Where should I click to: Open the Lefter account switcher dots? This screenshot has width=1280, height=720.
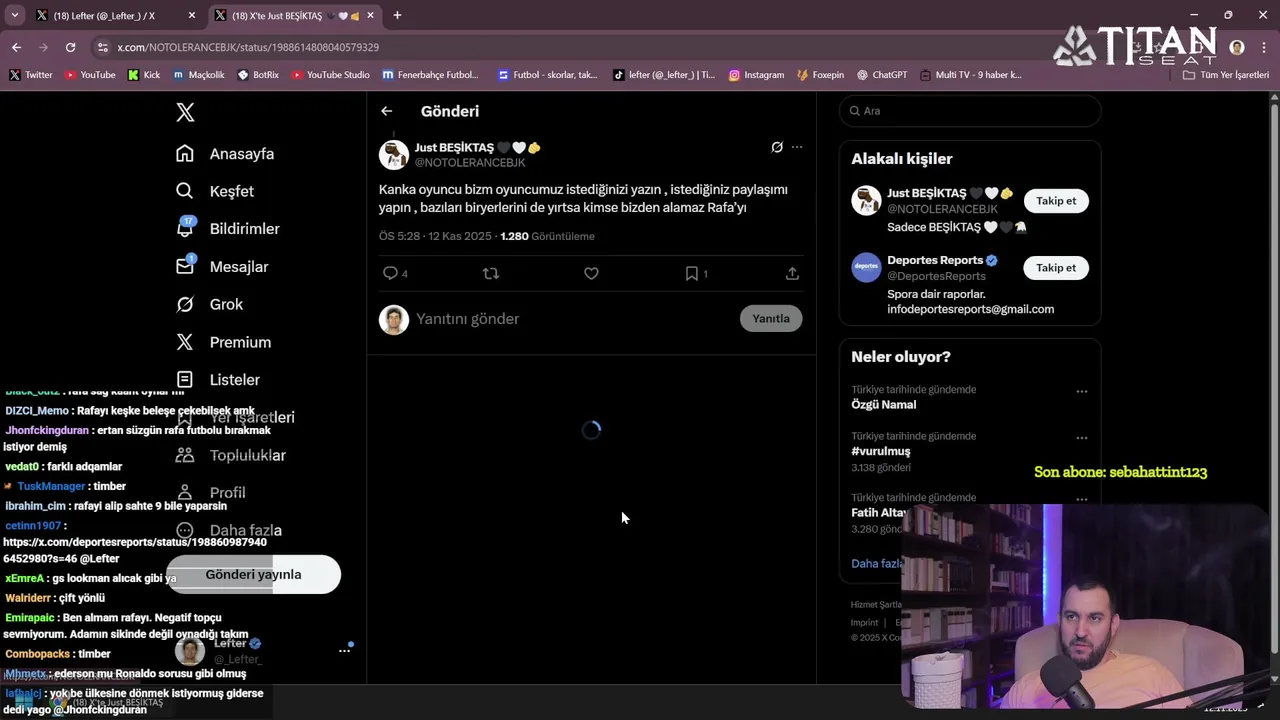pyautogui.click(x=344, y=650)
